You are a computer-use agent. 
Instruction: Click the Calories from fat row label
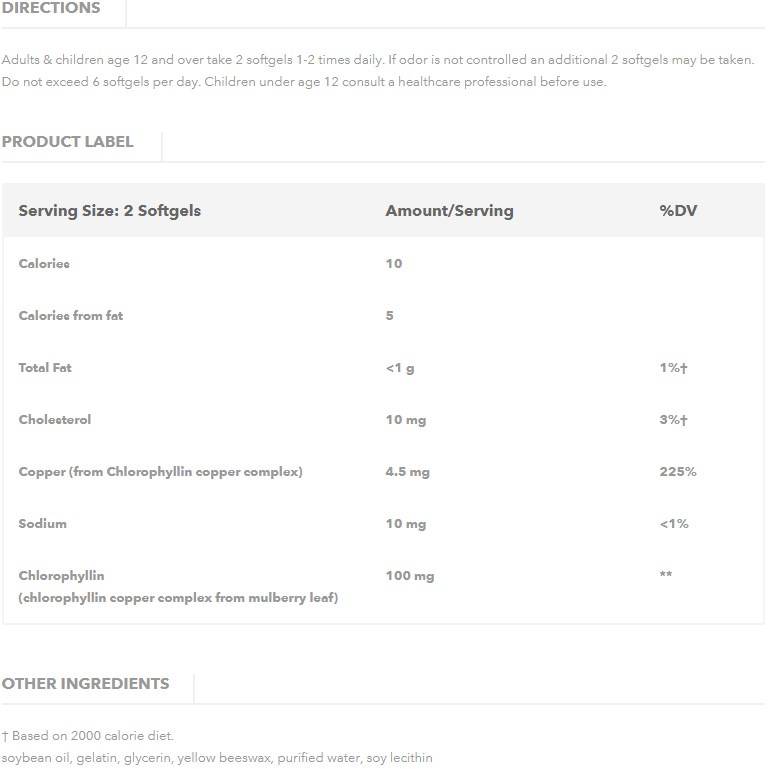[x=71, y=316]
